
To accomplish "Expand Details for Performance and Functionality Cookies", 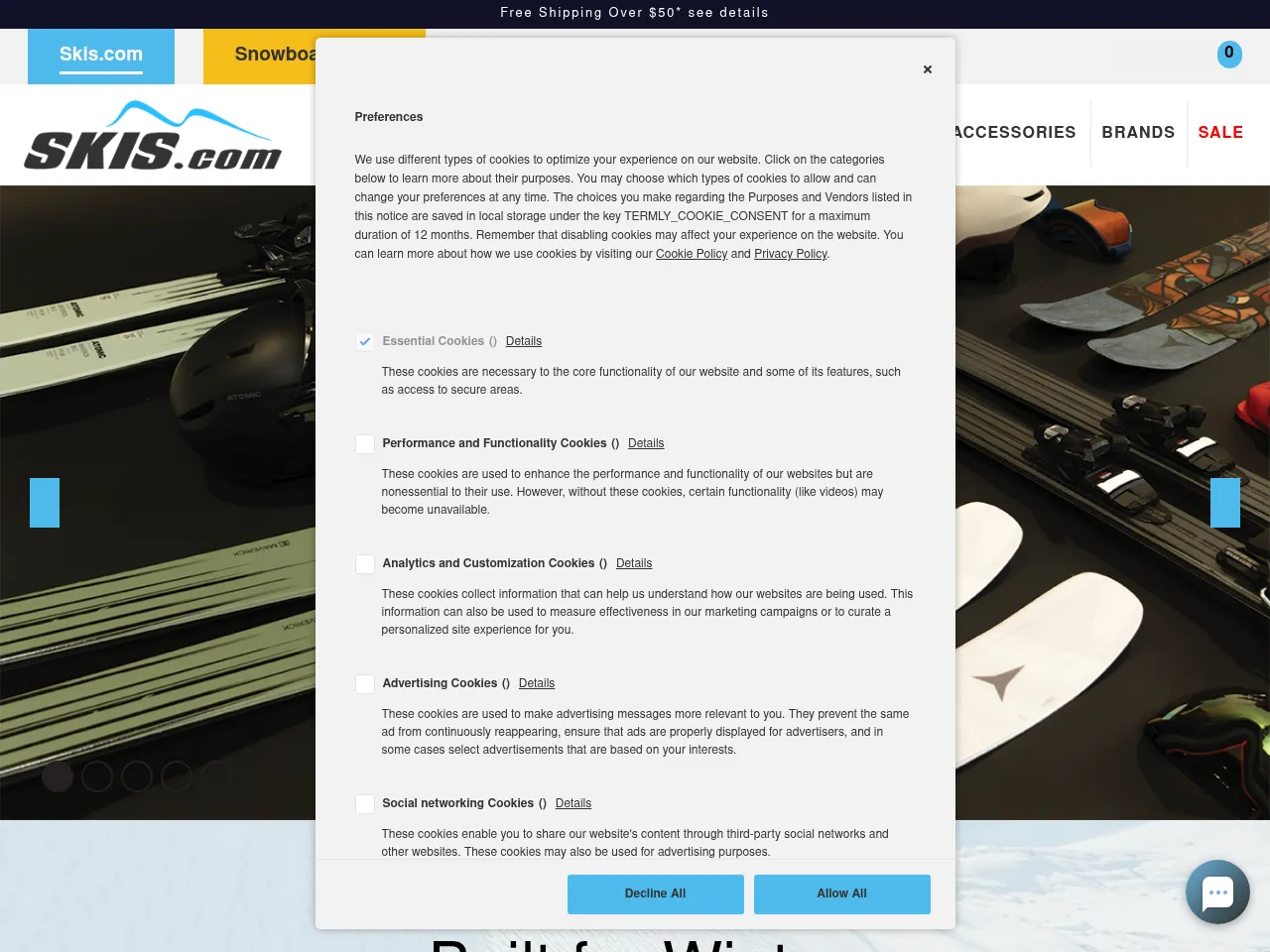I will point(646,443).
